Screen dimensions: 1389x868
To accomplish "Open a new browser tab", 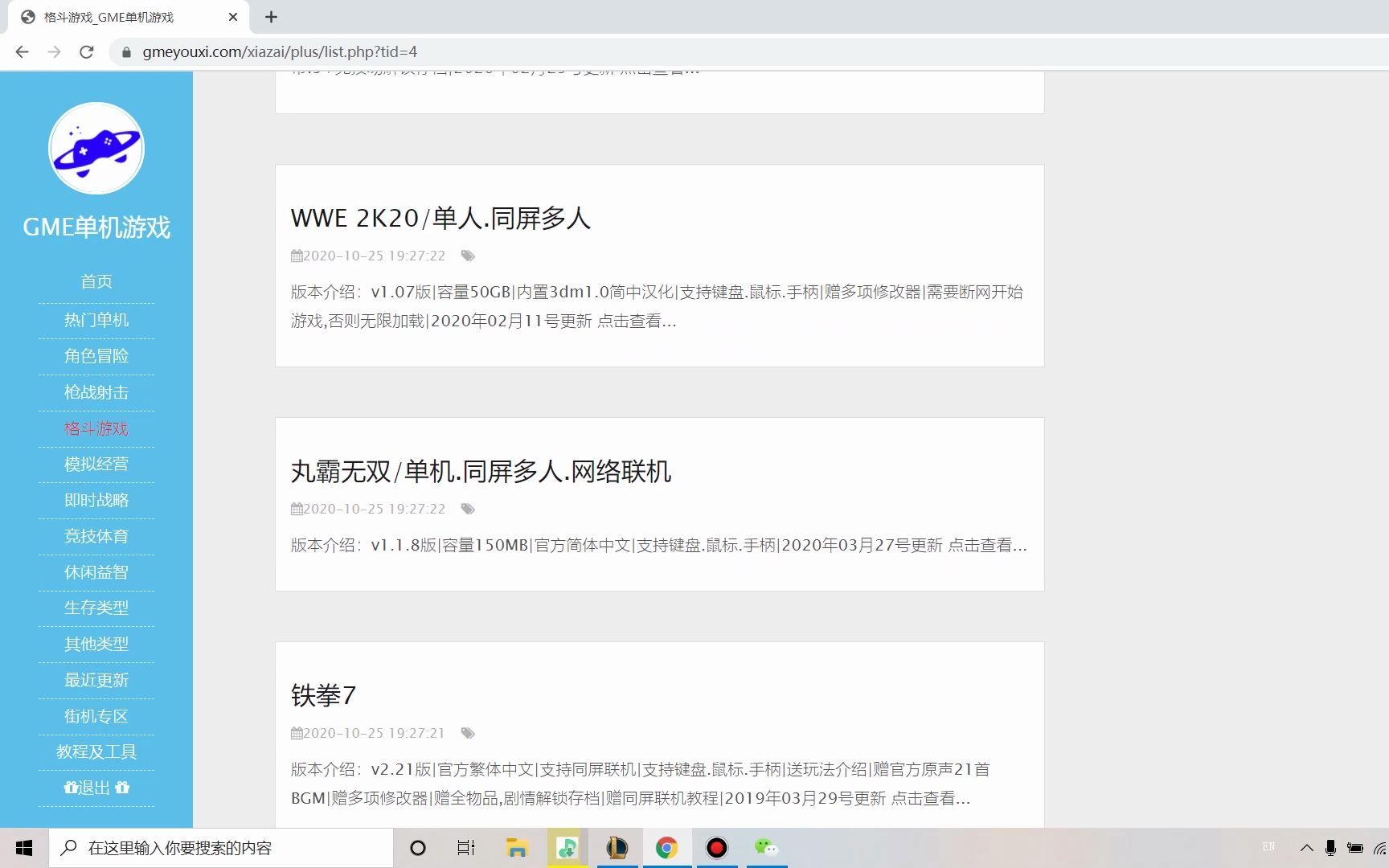I will (x=272, y=17).
